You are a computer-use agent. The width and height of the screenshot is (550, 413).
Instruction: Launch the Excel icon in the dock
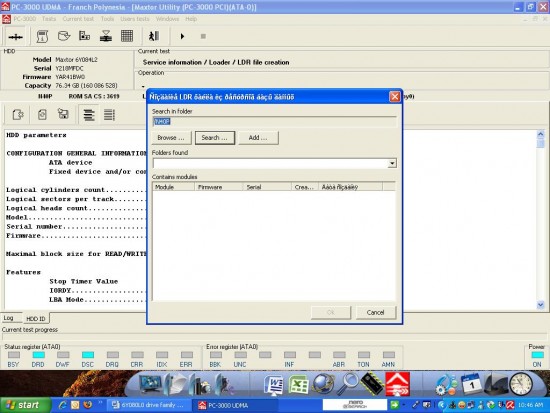[x=299, y=385]
